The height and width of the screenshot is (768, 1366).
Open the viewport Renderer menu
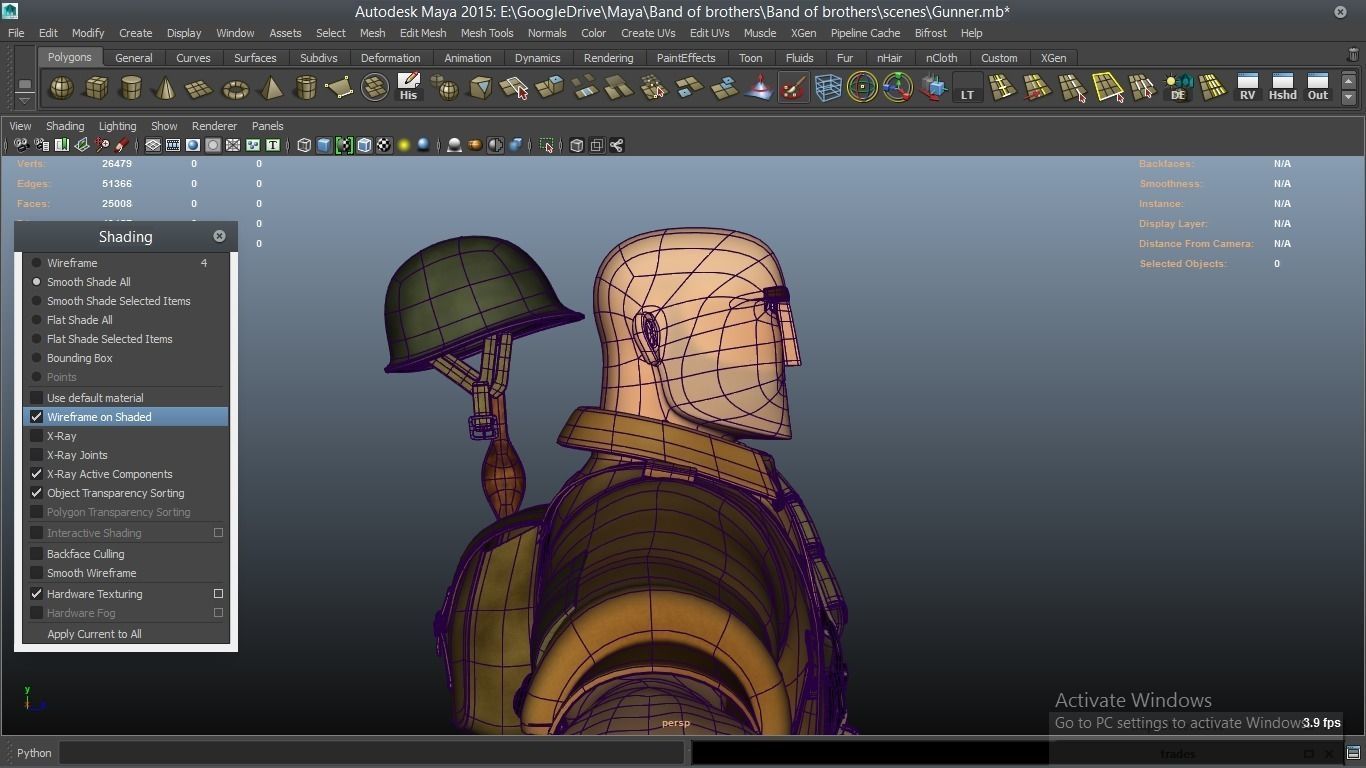tap(214, 126)
